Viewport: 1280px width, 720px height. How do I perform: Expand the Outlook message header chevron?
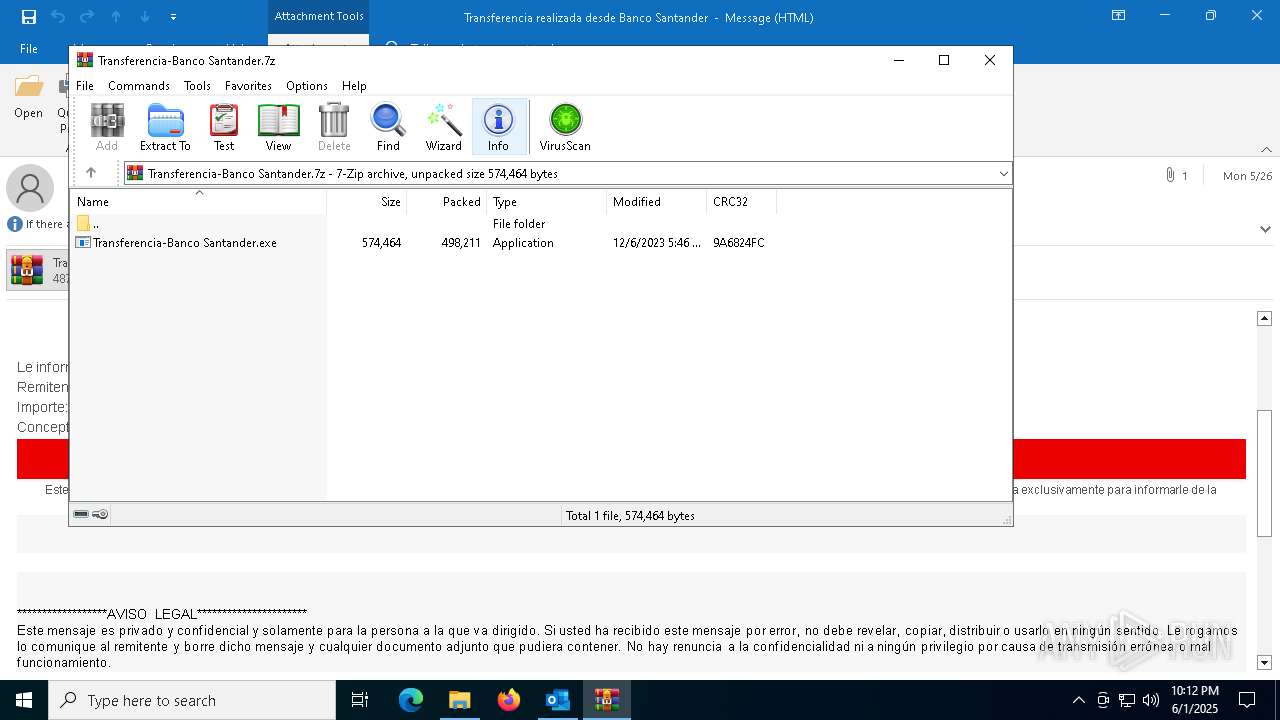tap(1265, 229)
